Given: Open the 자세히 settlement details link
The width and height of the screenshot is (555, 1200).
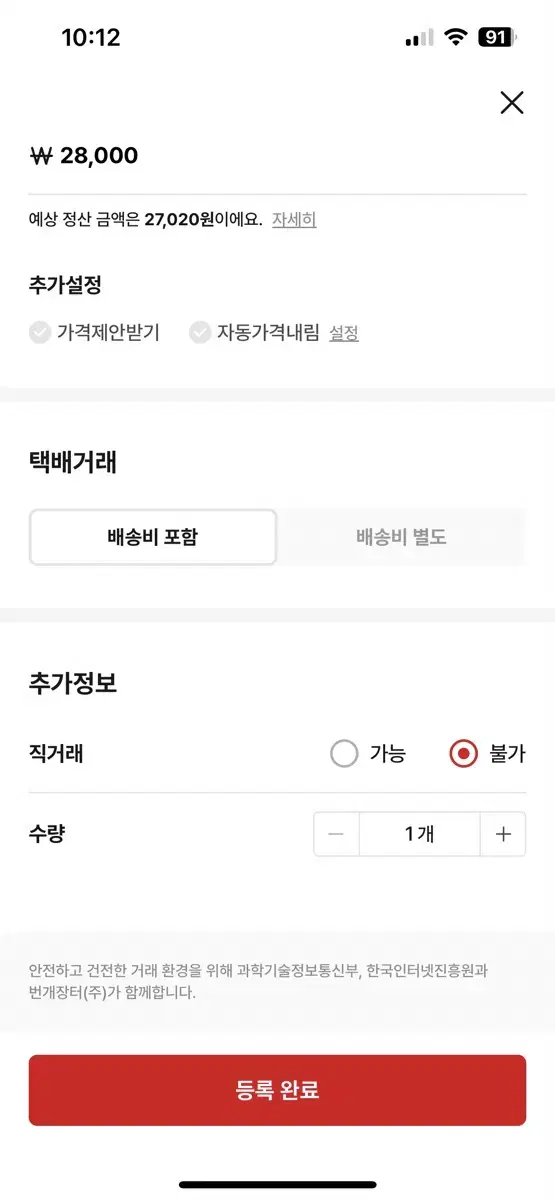Looking at the screenshot, I should 294,220.
